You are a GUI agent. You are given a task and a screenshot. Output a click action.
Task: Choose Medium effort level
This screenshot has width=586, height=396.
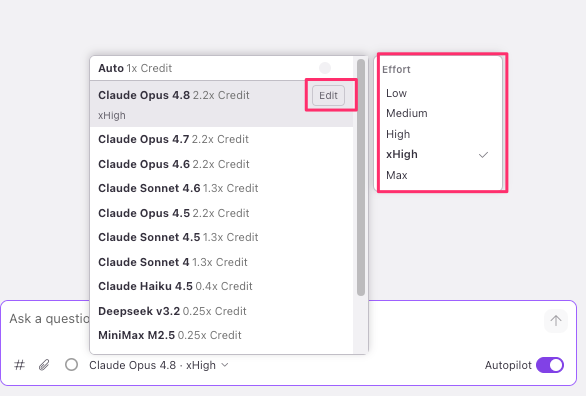(438, 113)
